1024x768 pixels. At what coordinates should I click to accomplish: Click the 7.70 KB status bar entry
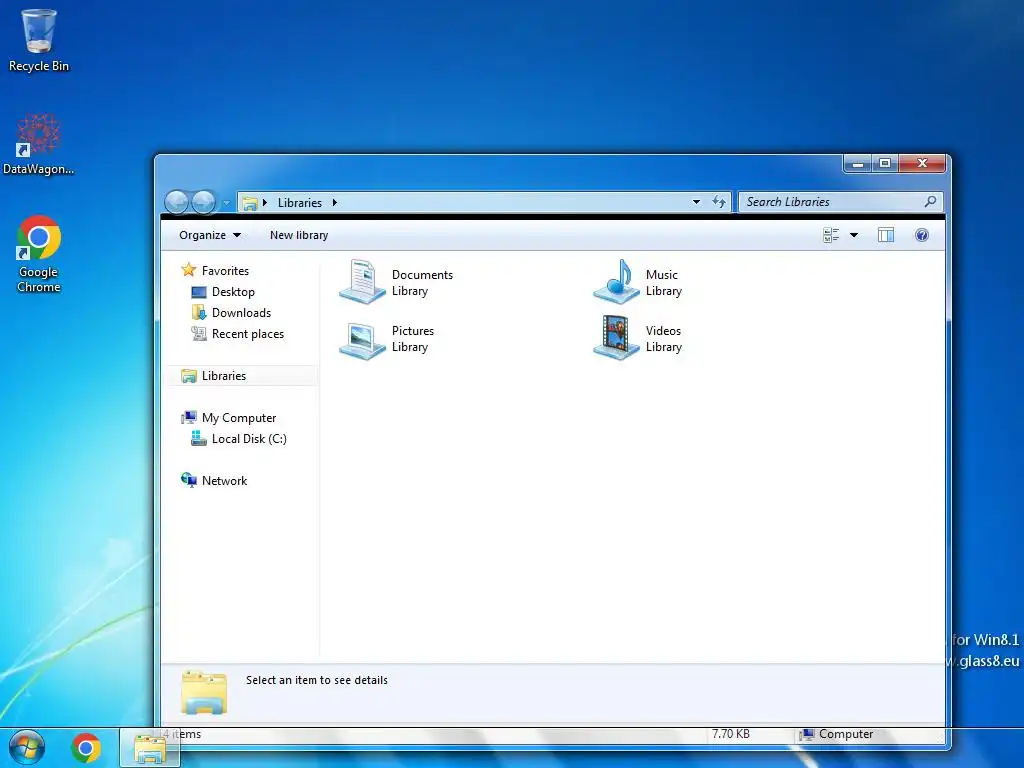(x=731, y=734)
